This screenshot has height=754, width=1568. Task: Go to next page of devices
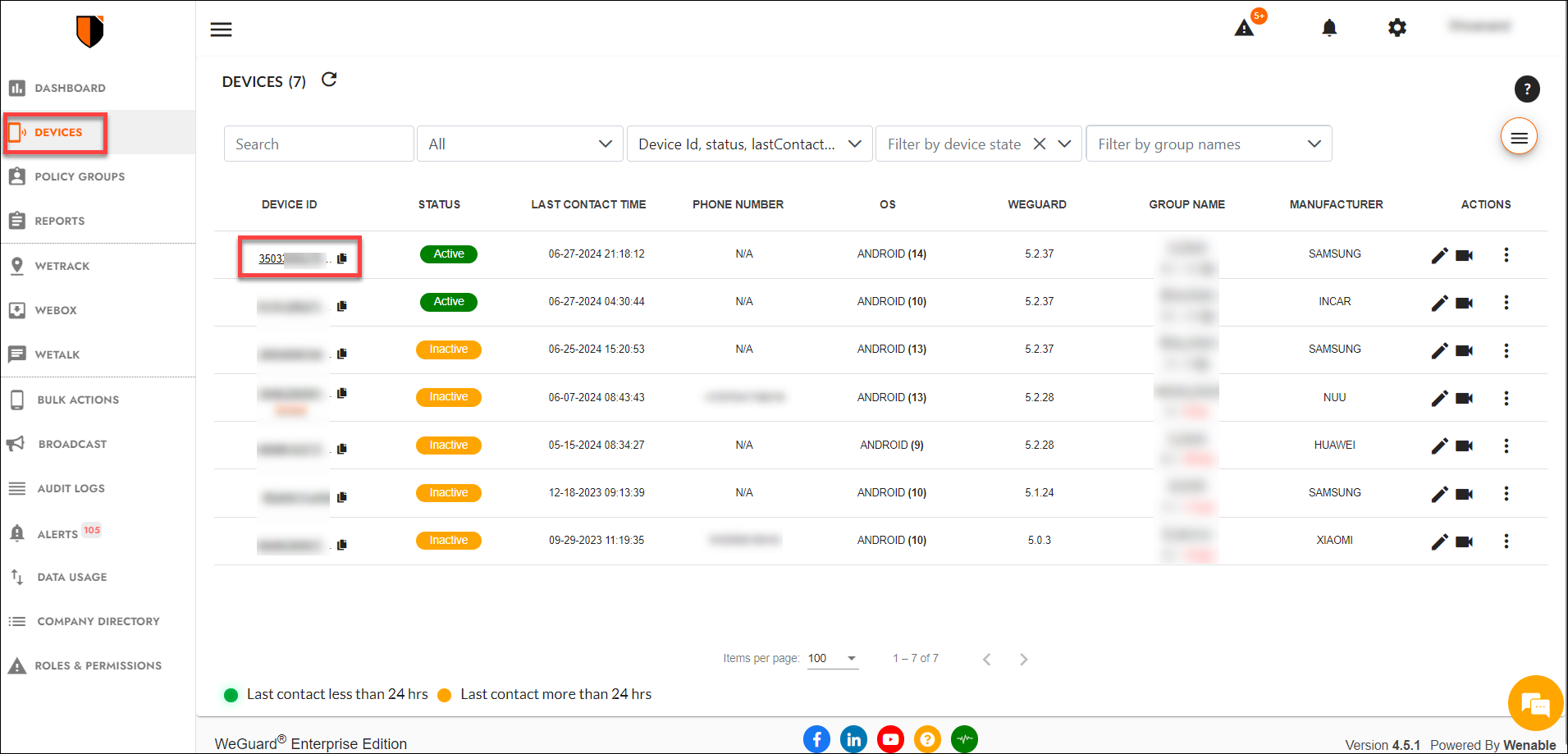tap(1023, 659)
